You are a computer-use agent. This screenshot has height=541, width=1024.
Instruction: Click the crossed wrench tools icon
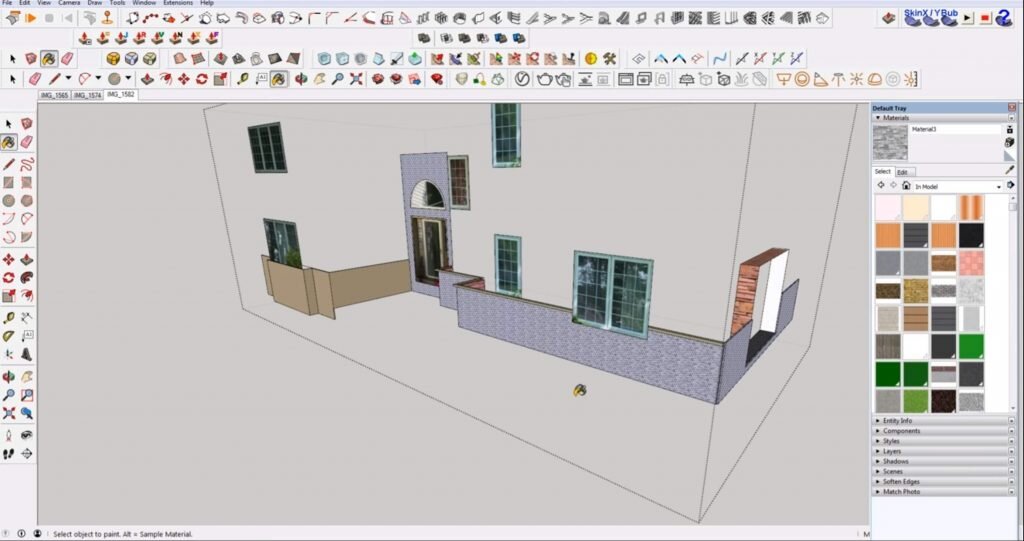click(x=609, y=59)
